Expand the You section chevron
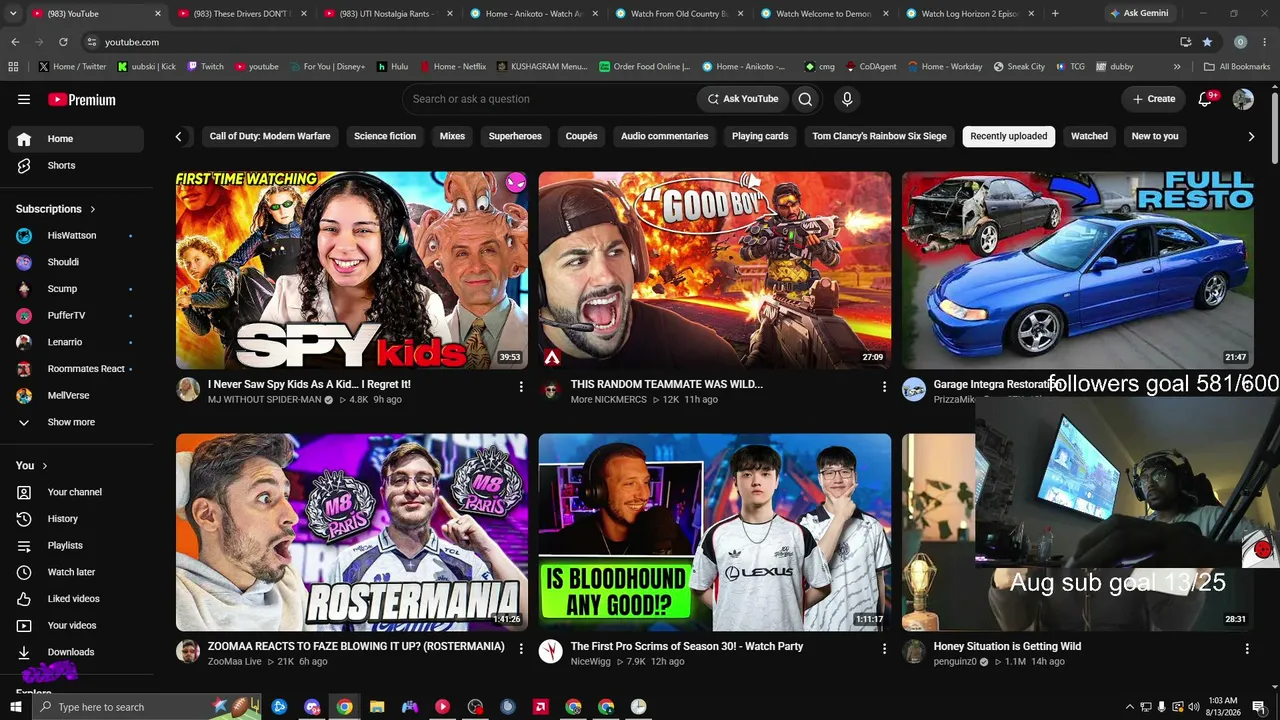The width and height of the screenshot is (1280, 720). click(x=45, y=466)
